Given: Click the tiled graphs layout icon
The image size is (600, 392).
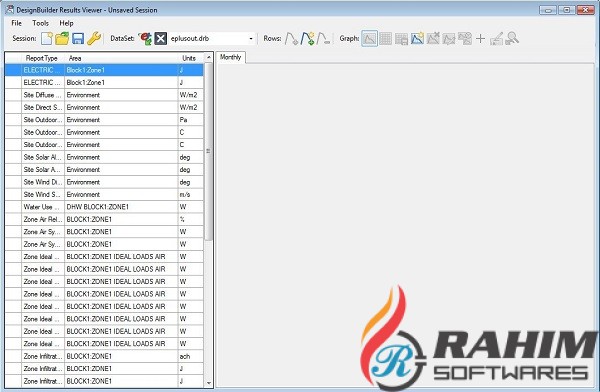Looking at the screenshot, I should [465, 38].
